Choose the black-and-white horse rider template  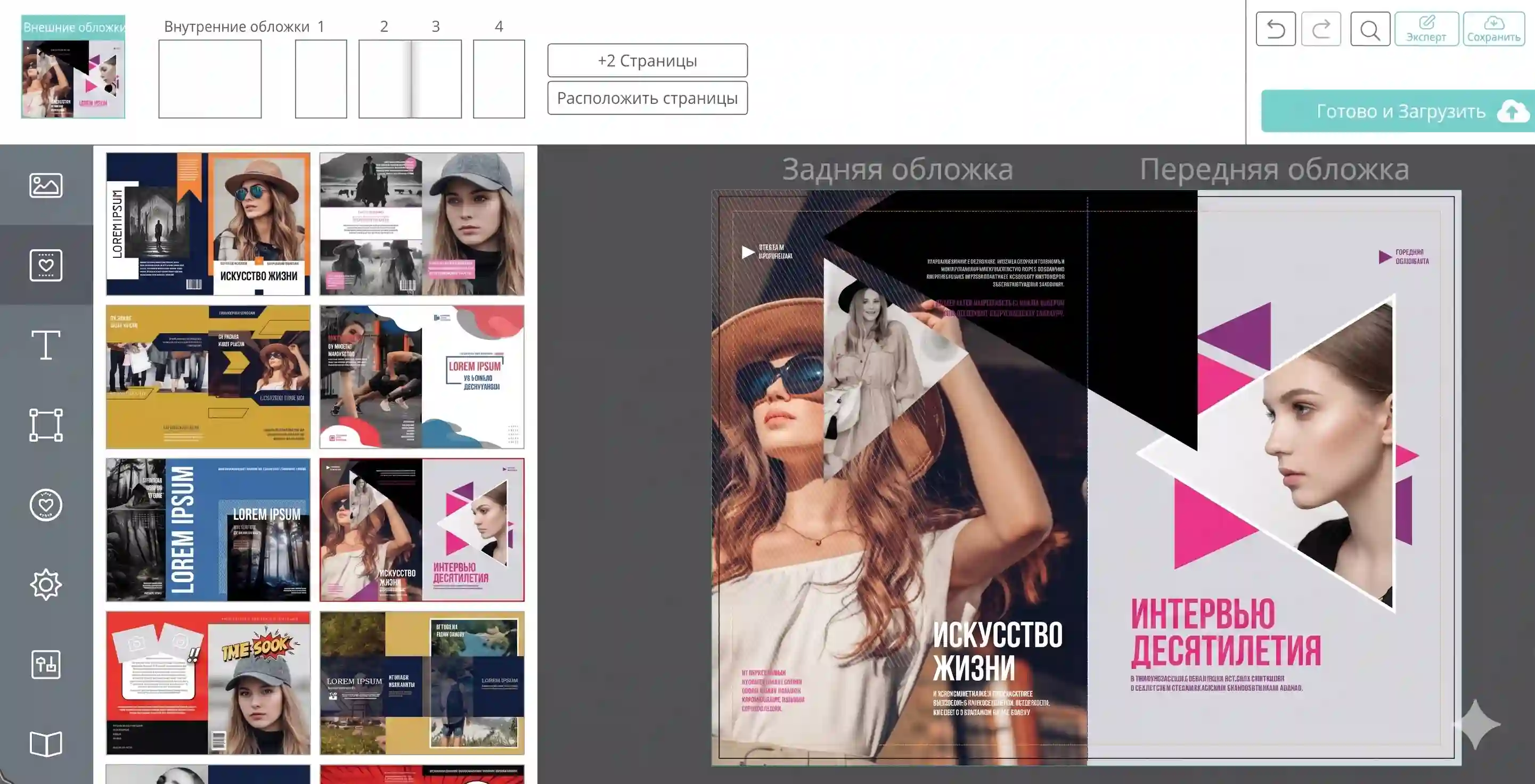point(422,224)
